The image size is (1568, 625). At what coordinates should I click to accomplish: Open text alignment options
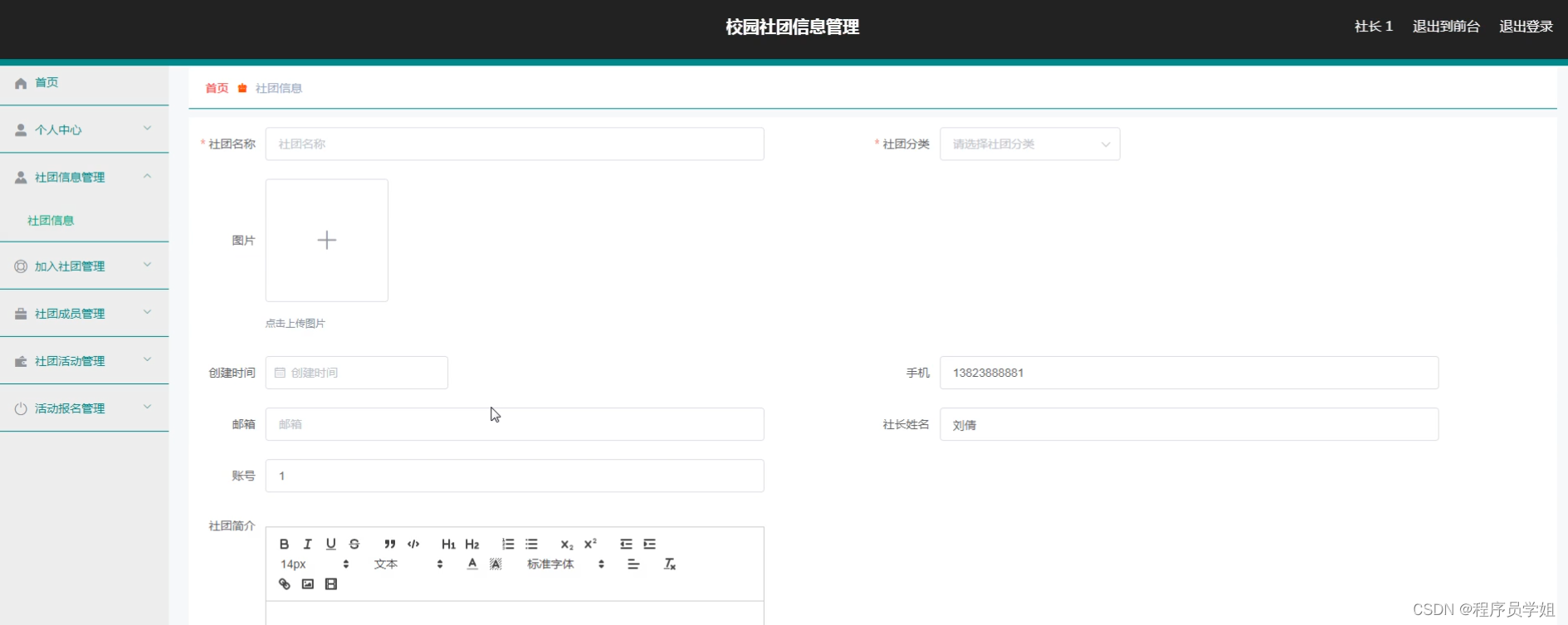tap(633, 564)
